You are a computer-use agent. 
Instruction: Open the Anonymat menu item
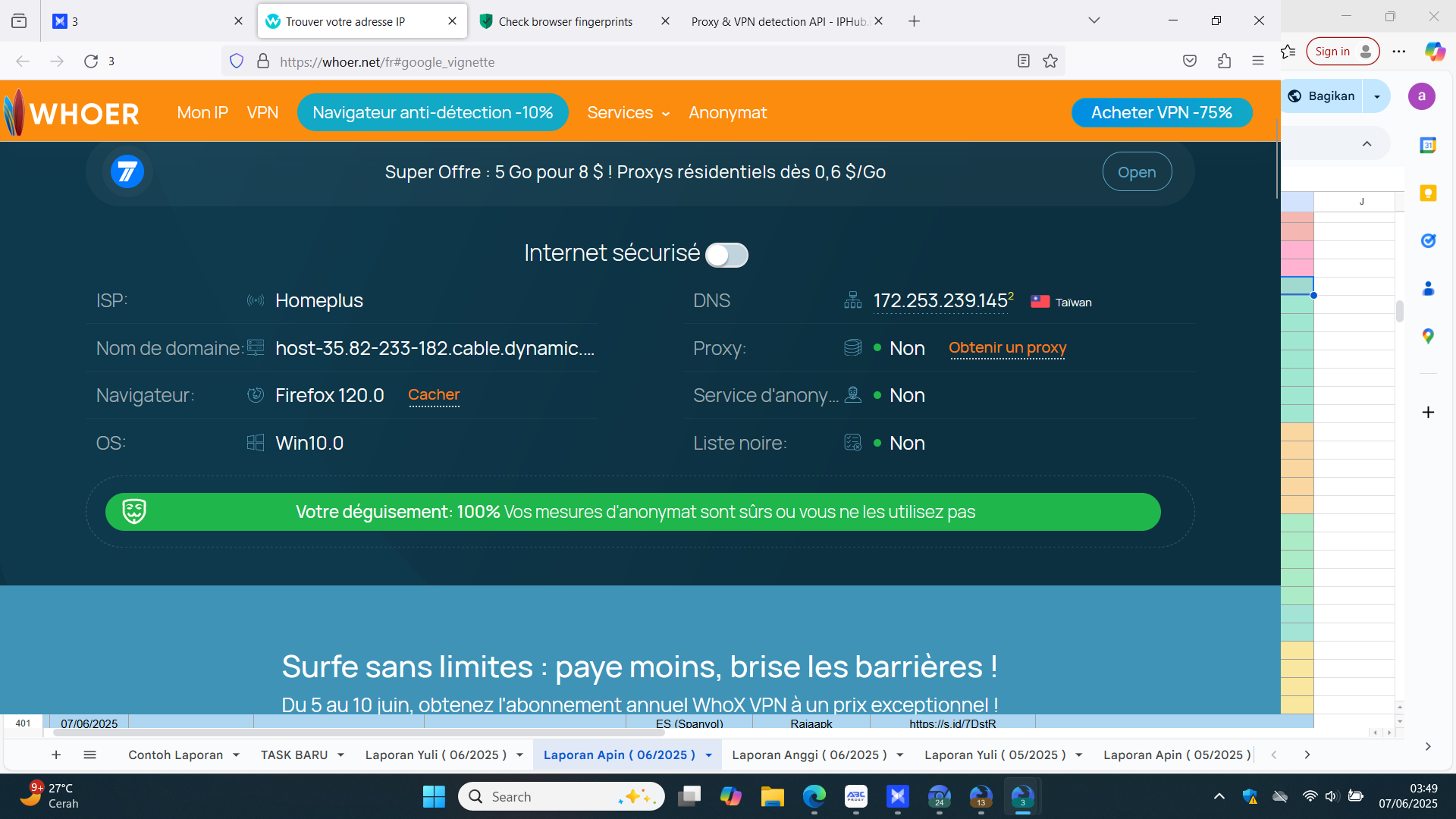click(727, 113)
